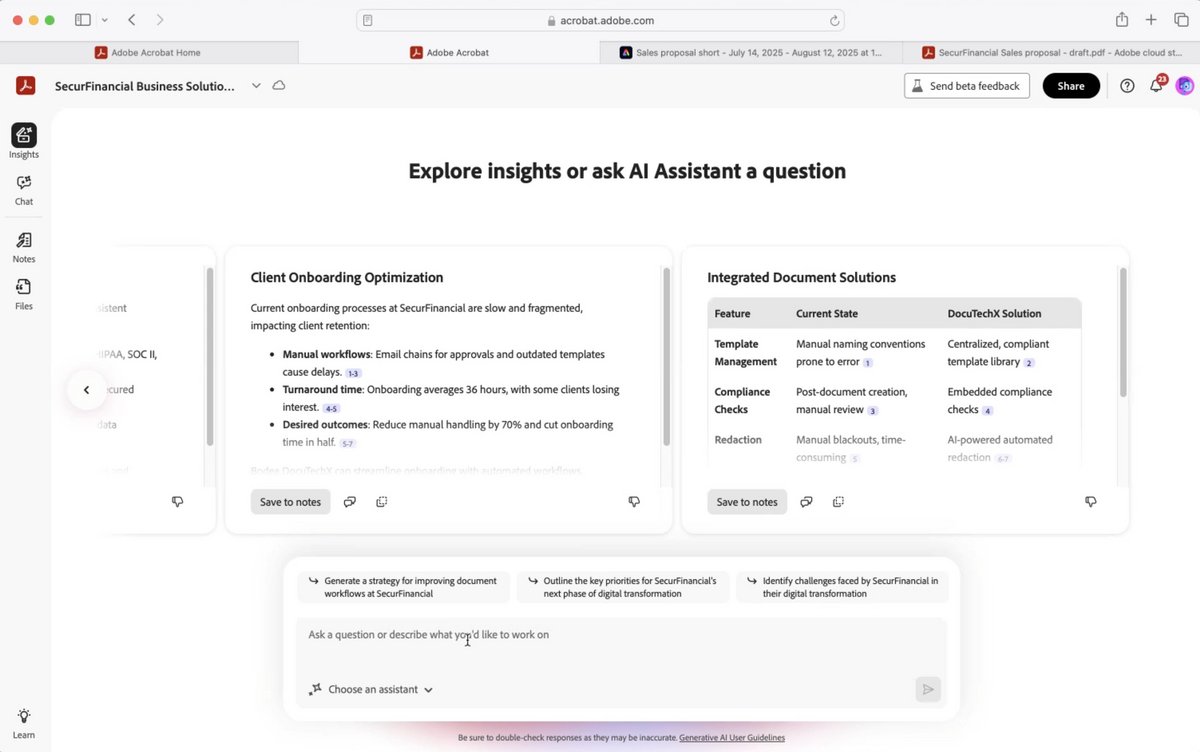The width and height of the screenshot is (1200, 752).
Task: Open the notifications bell
Action: 1157,85
